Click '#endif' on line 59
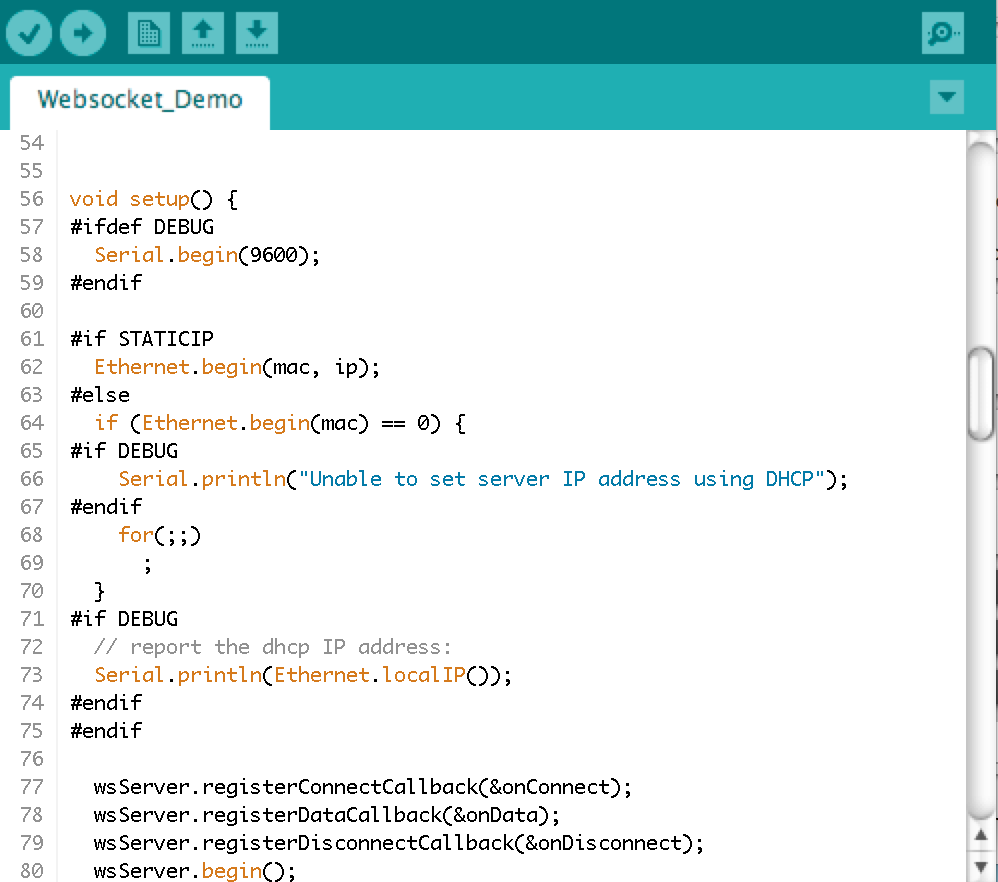This screenshot has width=998, height=882. (106, 283)
